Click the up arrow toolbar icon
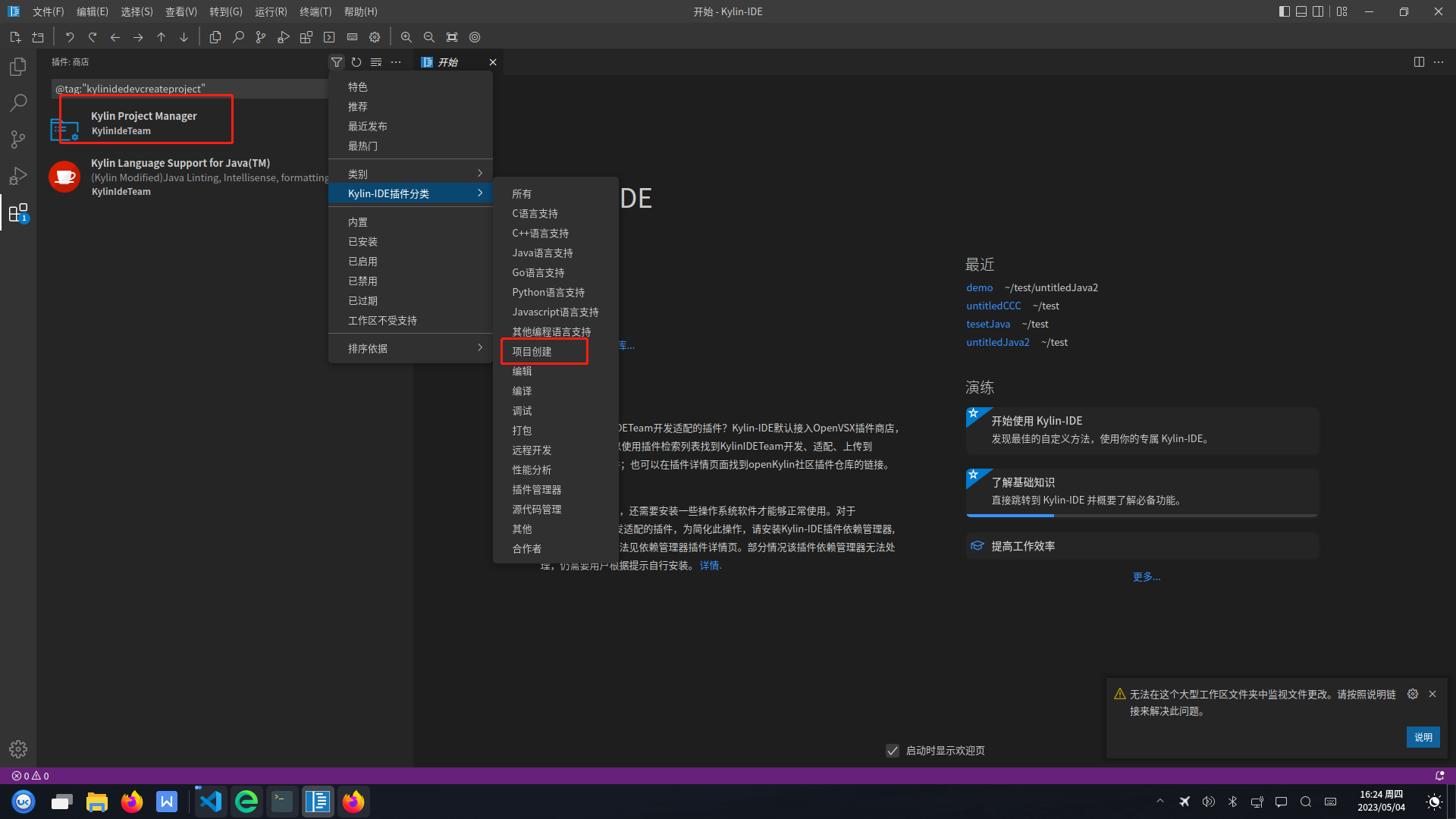The height and width of the screenshot is (819, 1456). coord(161,37)
